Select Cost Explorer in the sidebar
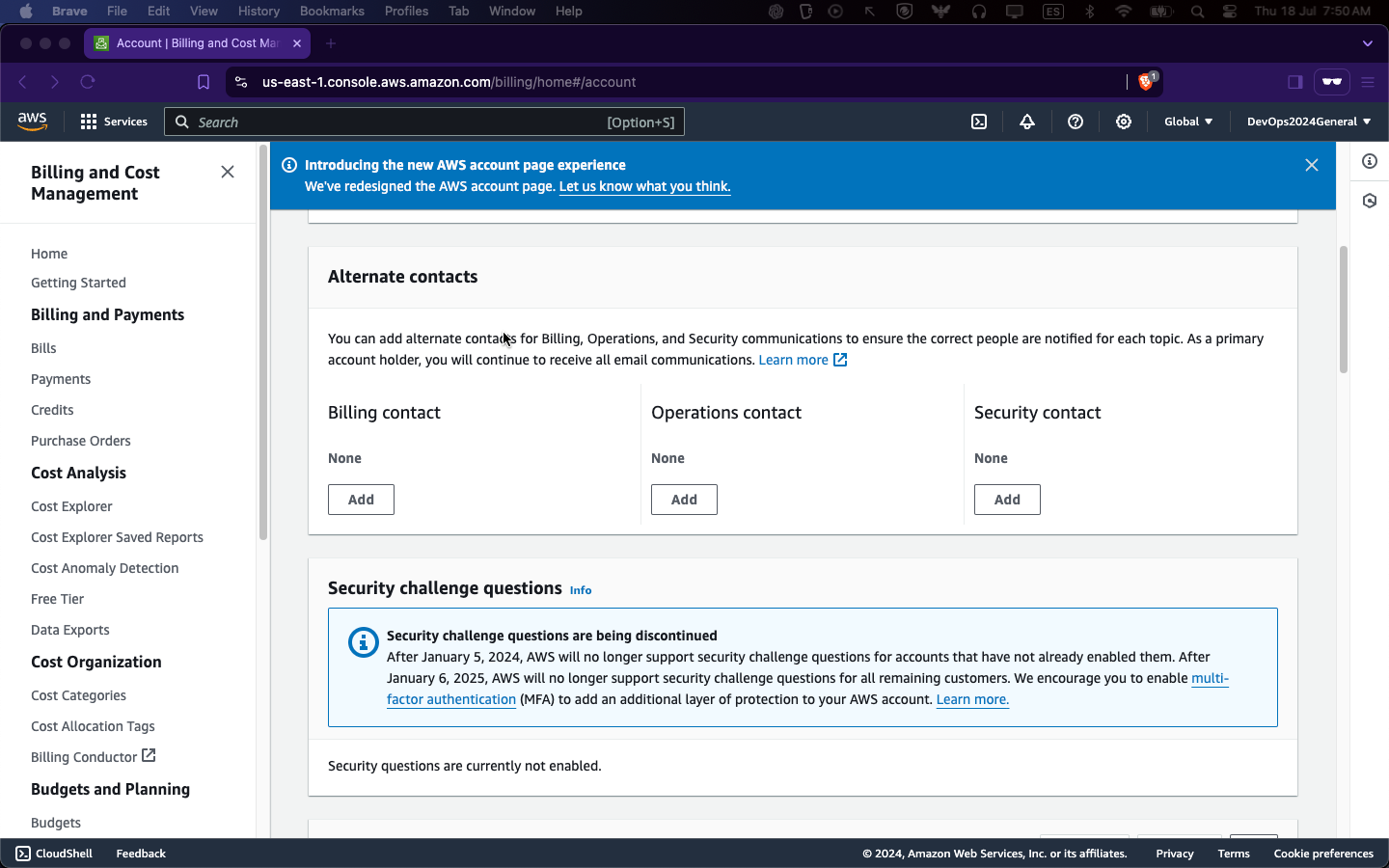This screenshot has height=868, width=1389. 71,506
